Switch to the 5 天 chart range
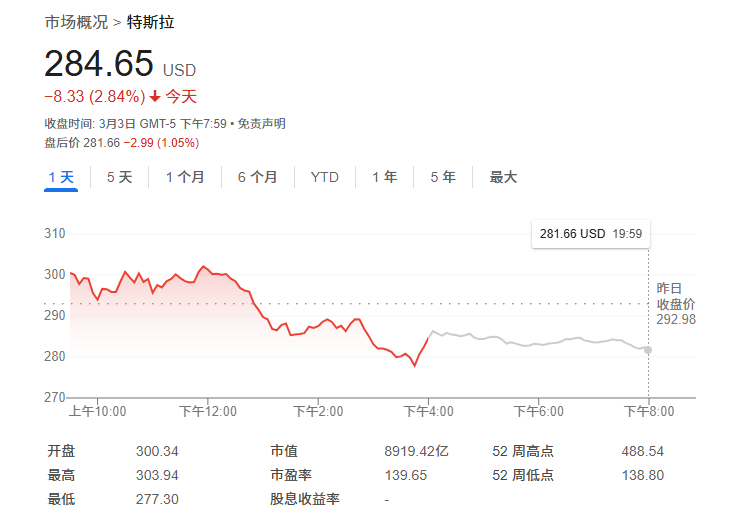The width and height of the screenshot is (736, 520). (119, 177)
